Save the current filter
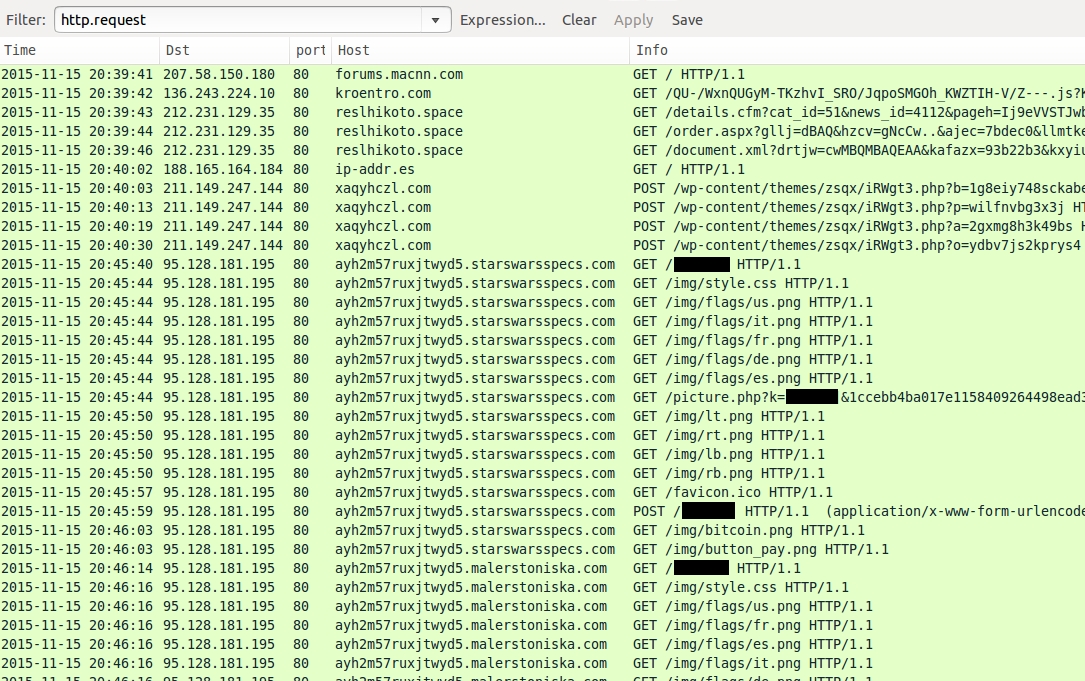 687,20
